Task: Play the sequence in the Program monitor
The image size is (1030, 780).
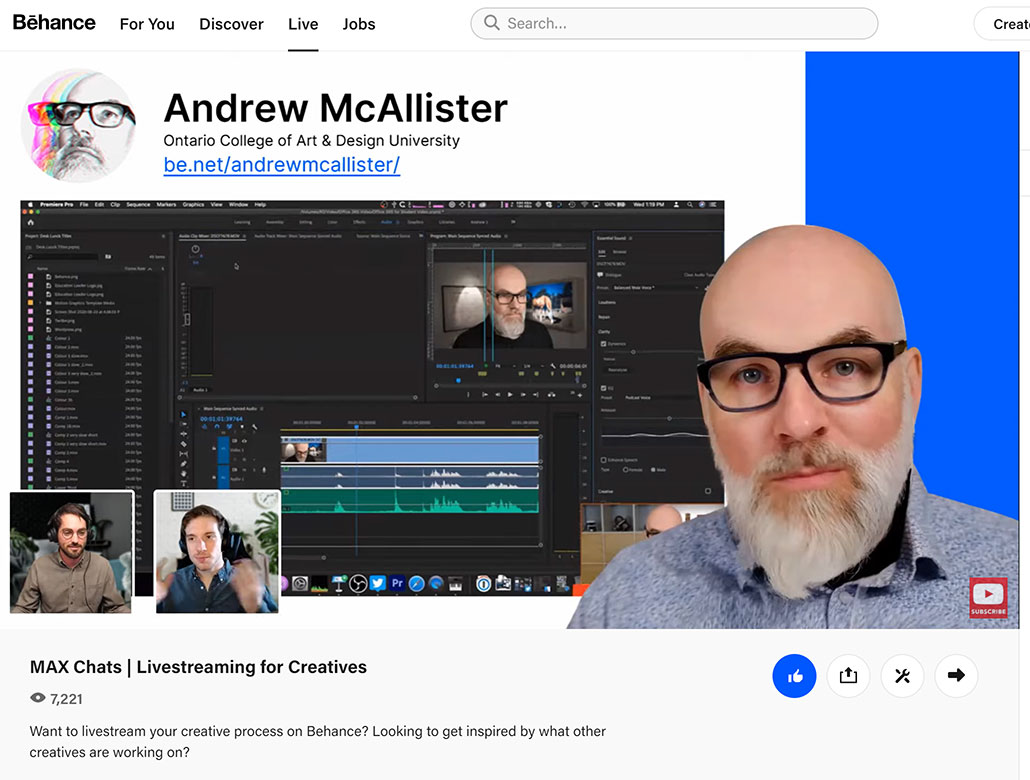Action: (x=510, y=394)
